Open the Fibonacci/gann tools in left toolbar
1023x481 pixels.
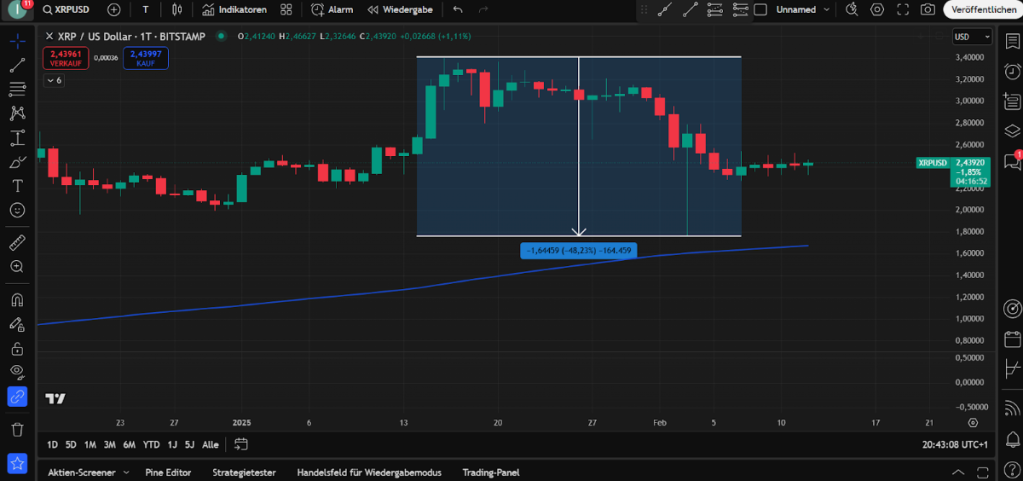click(x=18, y=89)
